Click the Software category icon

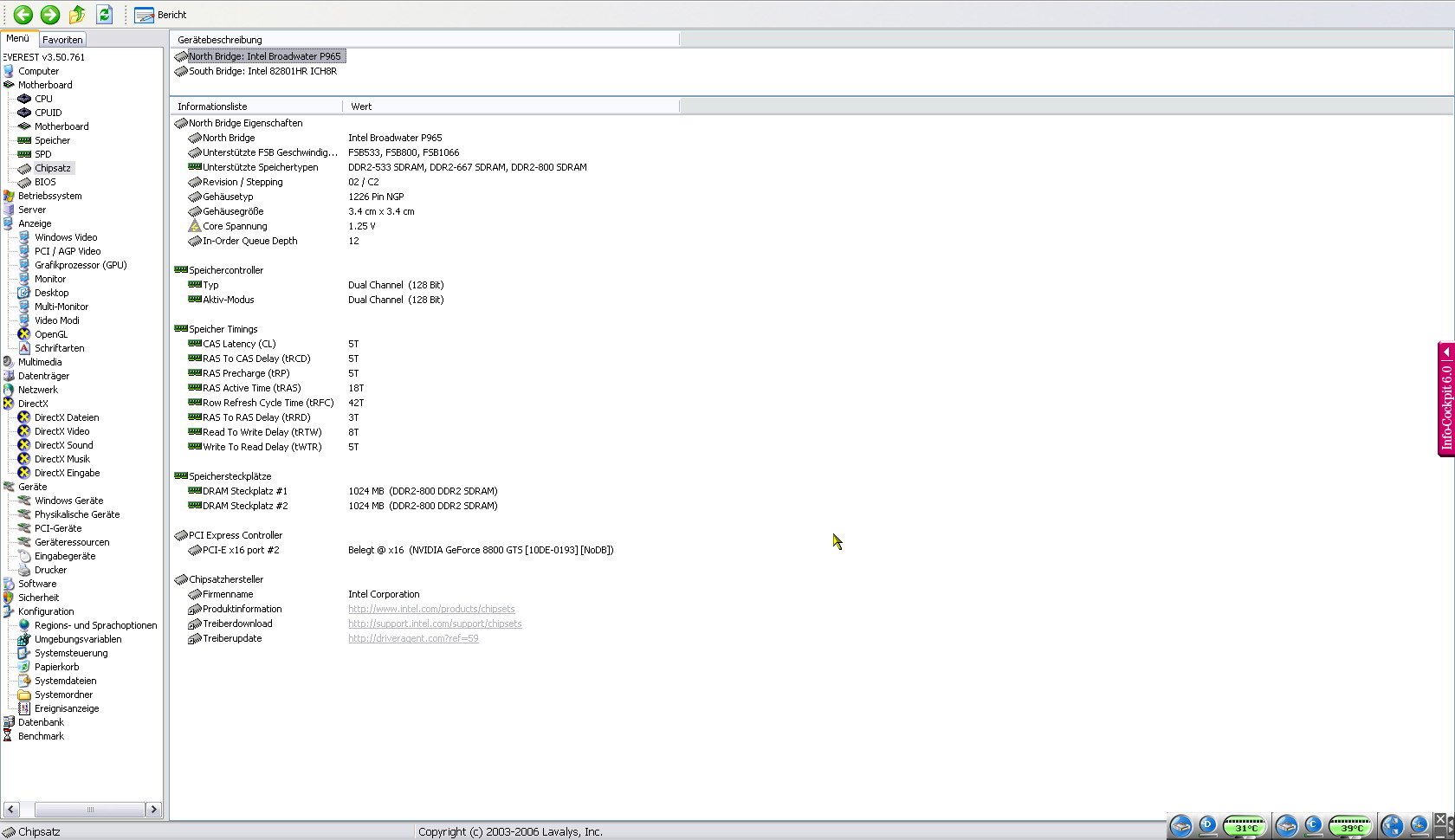tap(9, 584)
